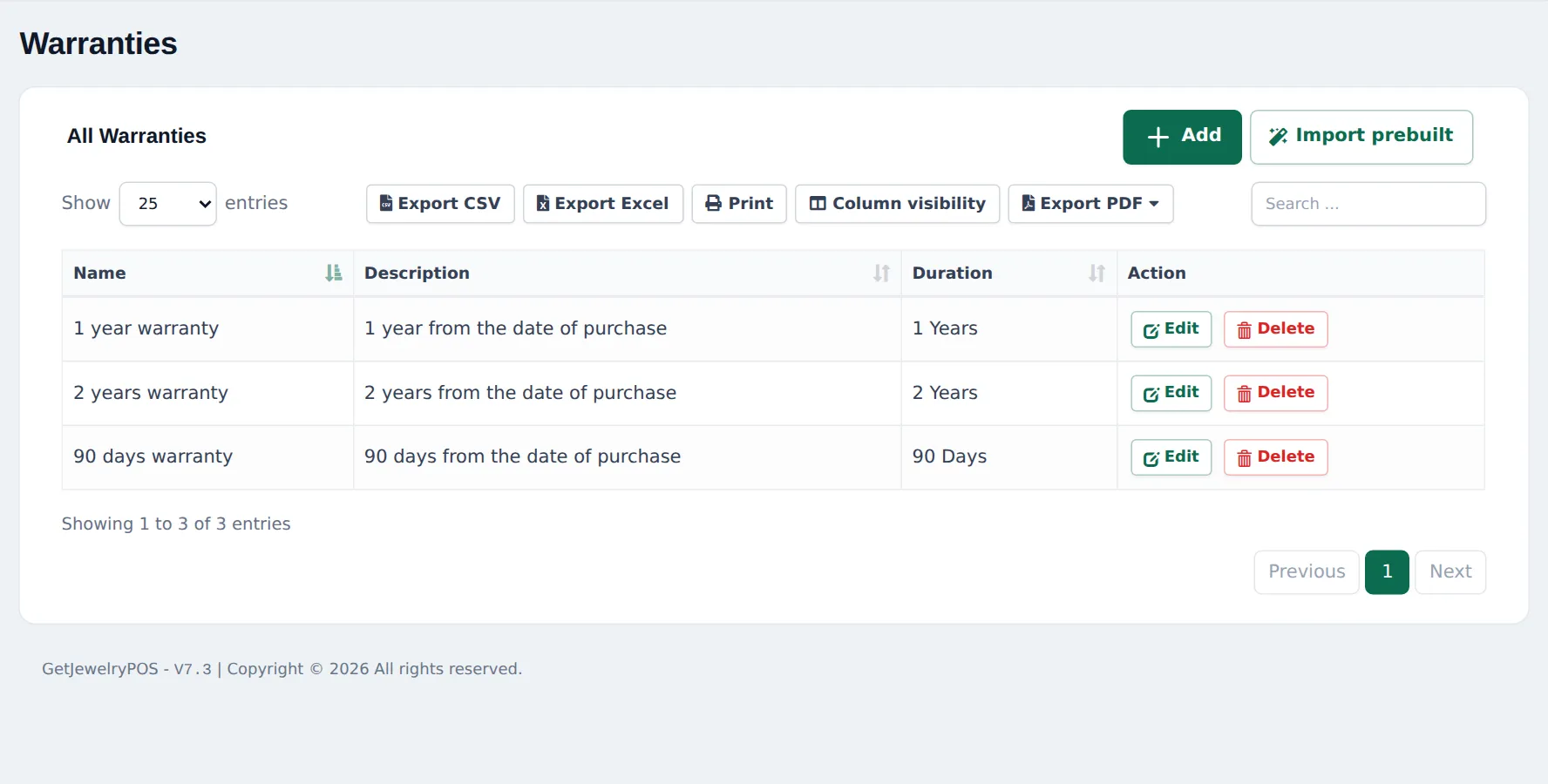Sort by the Duration column icon

pos(1096,274)
